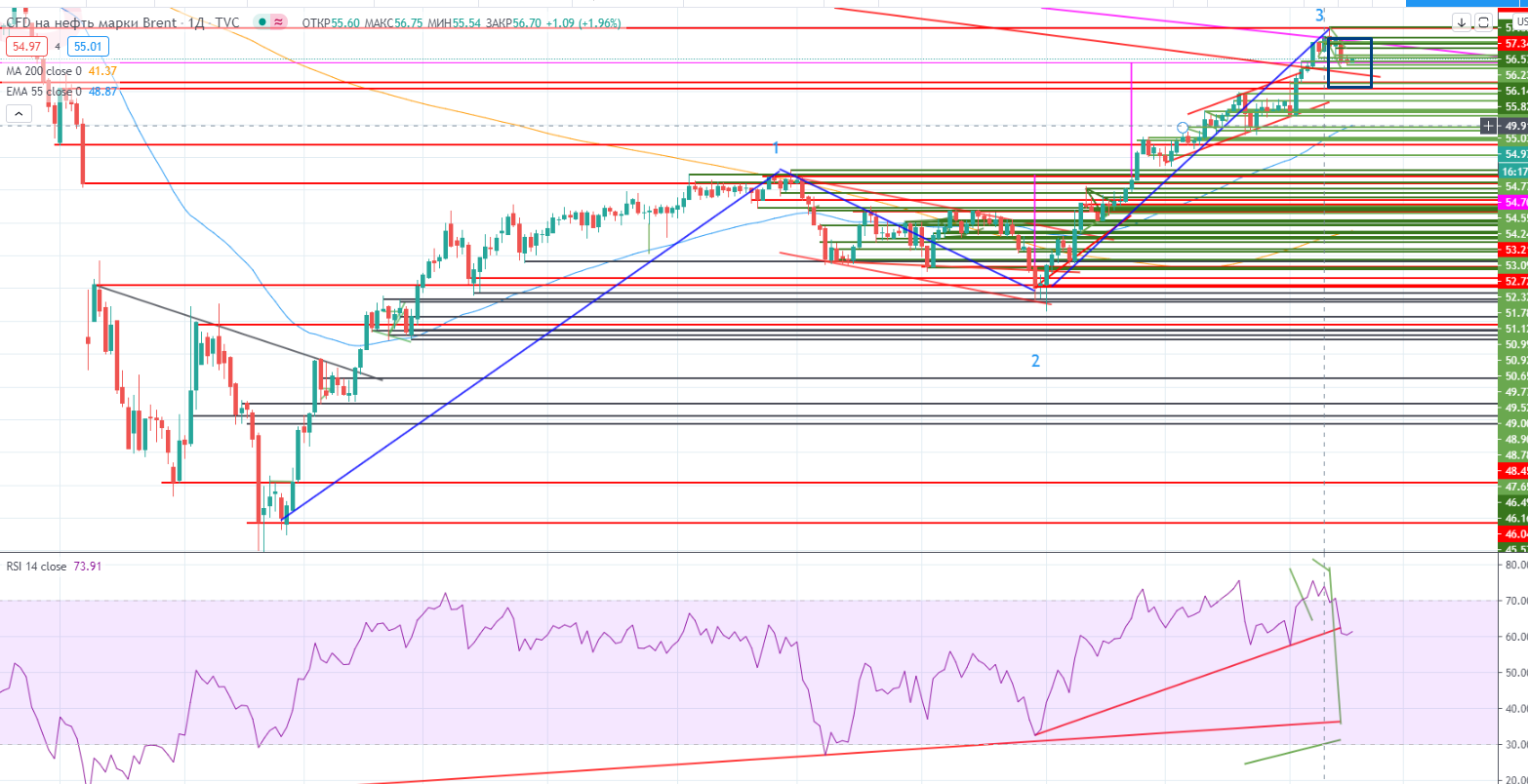The width and height of the screenshot is (1528, 784).
Task: Click the Elliott wave label 1
Action: 776,148
